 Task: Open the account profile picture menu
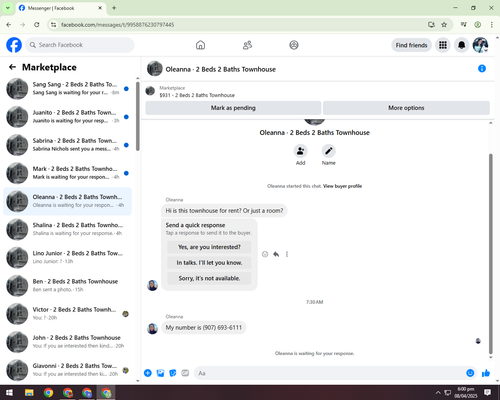pyautogui.click(x=480, y=45)
